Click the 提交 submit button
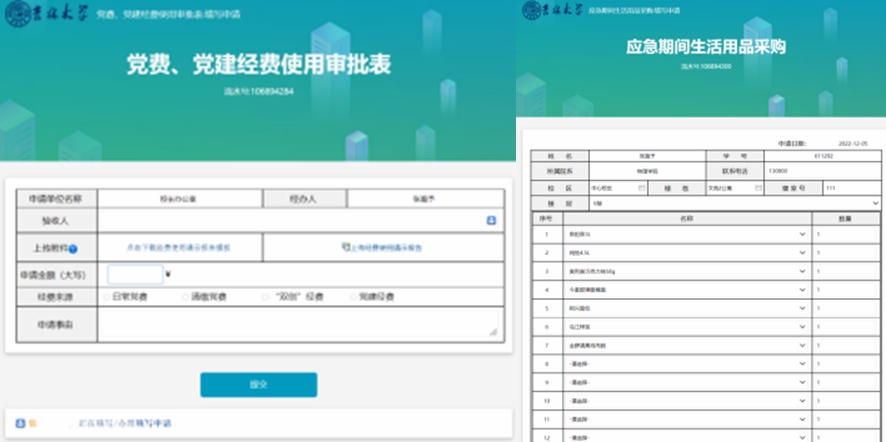886x442 pixels. (258, 385)
